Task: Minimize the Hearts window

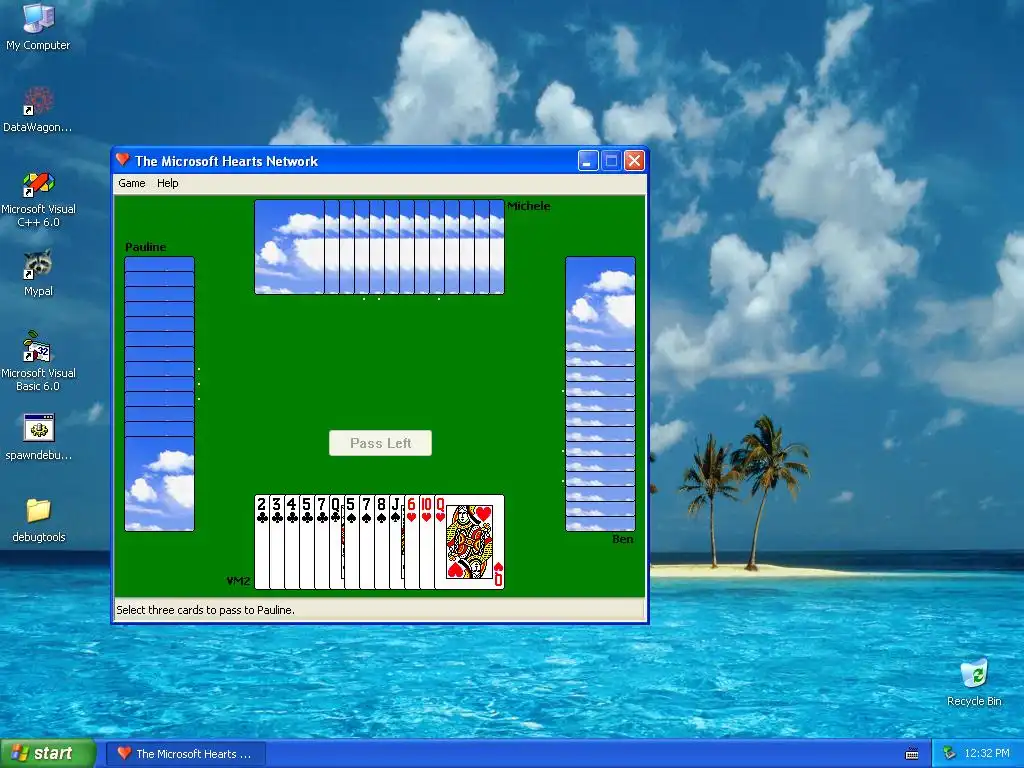Action: point(588,161)
